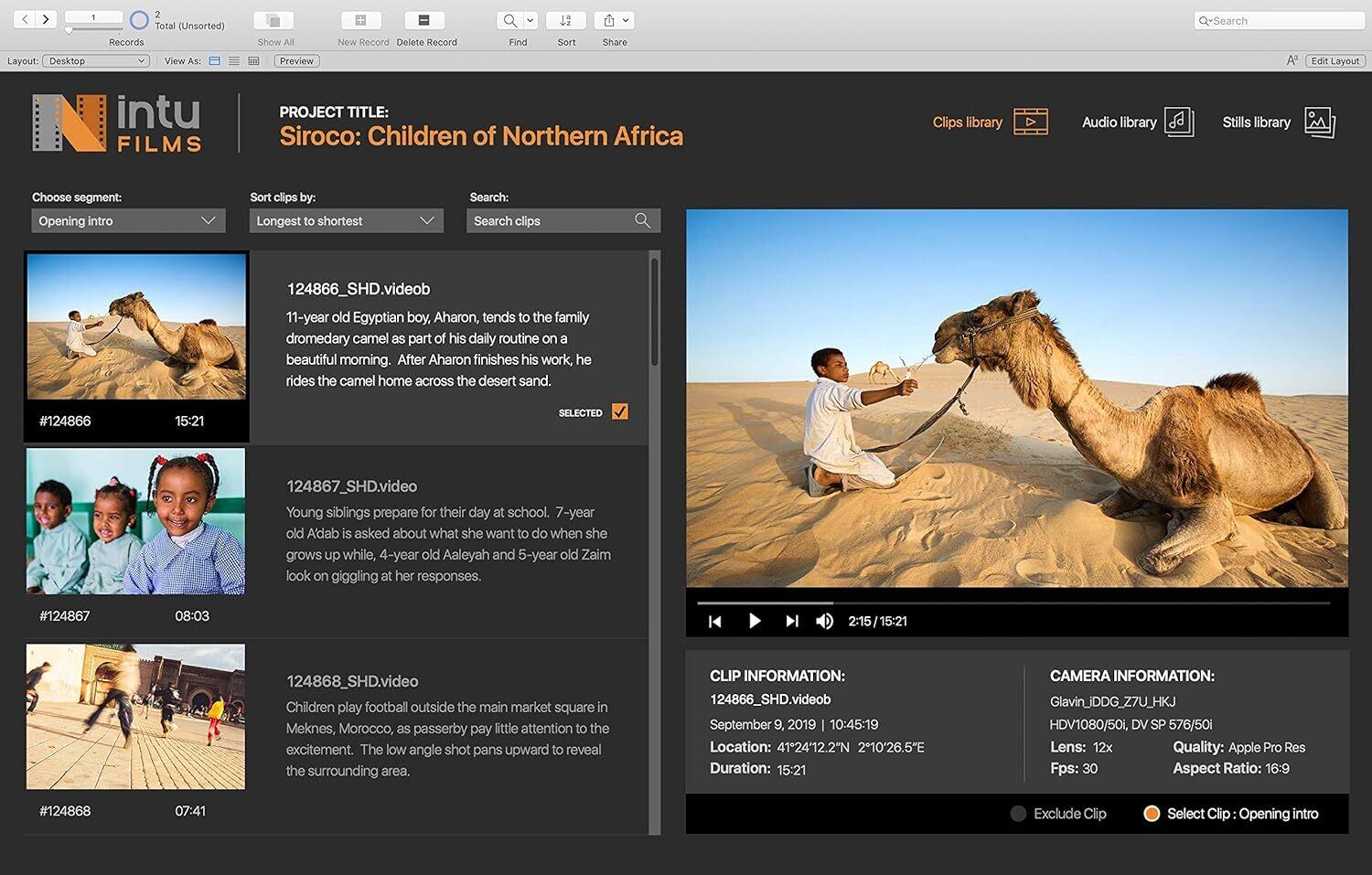1372x875 pixels.
Task: Select the children at school thumbnail #124867
Action: (x=135, y=521)
